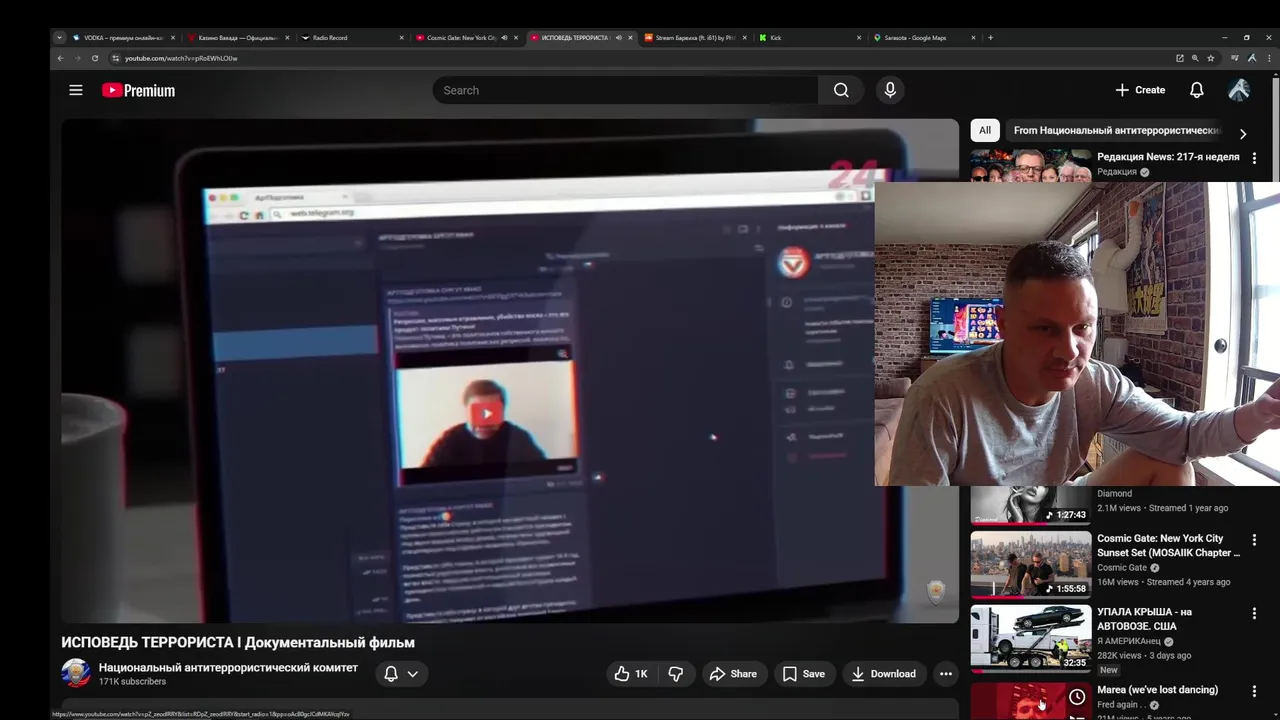1280x720 pixels.
Task: Switch to Radio Record tab
Action: (351, 38)
